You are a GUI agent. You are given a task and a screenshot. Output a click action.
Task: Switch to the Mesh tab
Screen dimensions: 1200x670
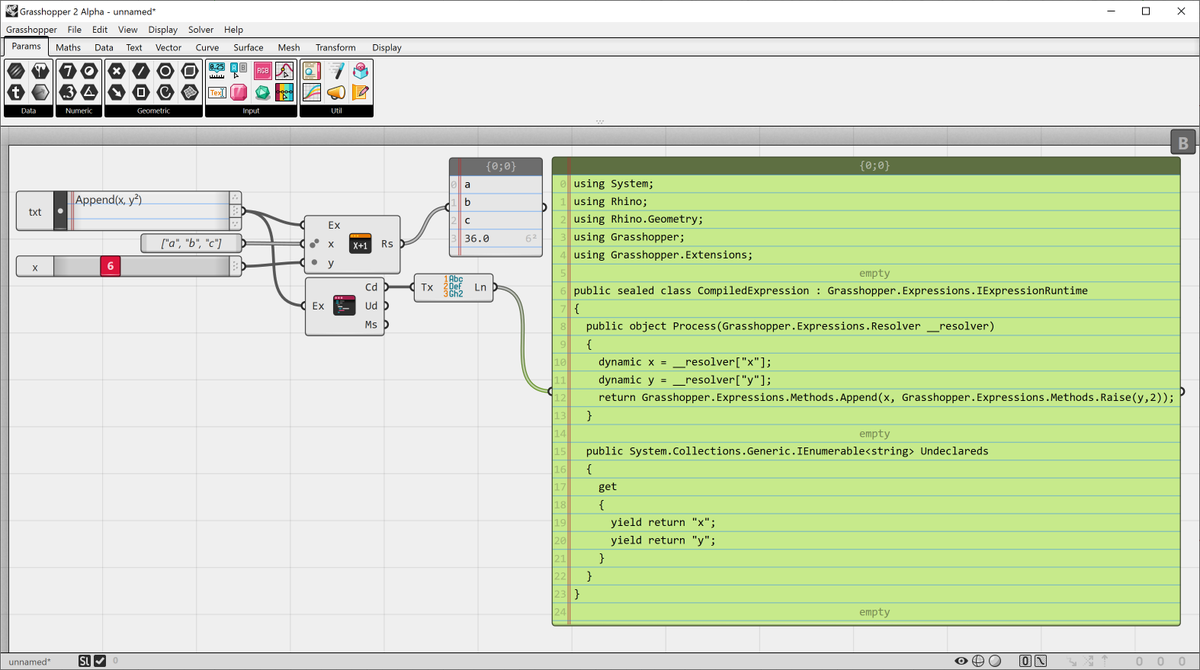289,47
